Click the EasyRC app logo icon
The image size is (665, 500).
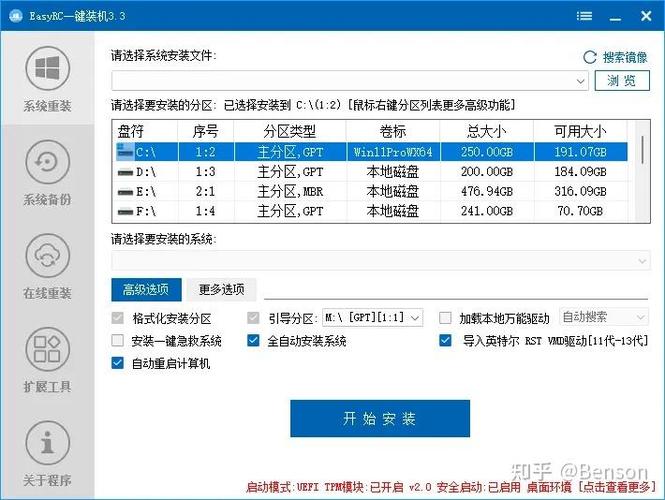click(16, 16)
